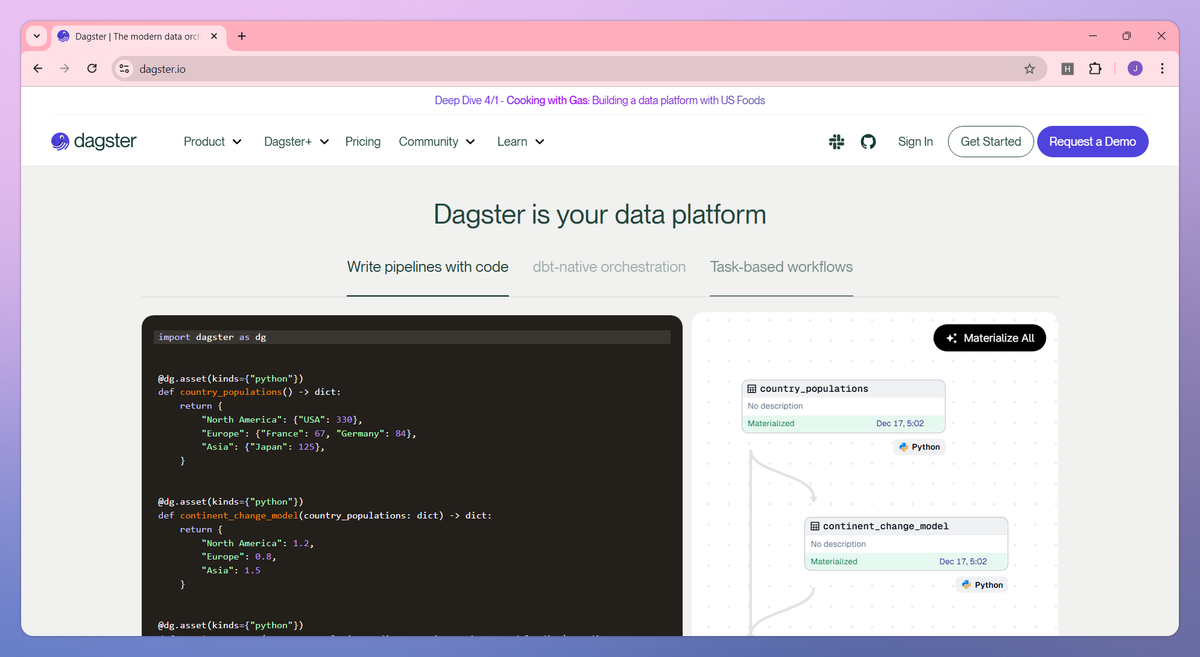Open the Pricing link
Viewport: 1200px width, 657px height.
click(363, 142)
